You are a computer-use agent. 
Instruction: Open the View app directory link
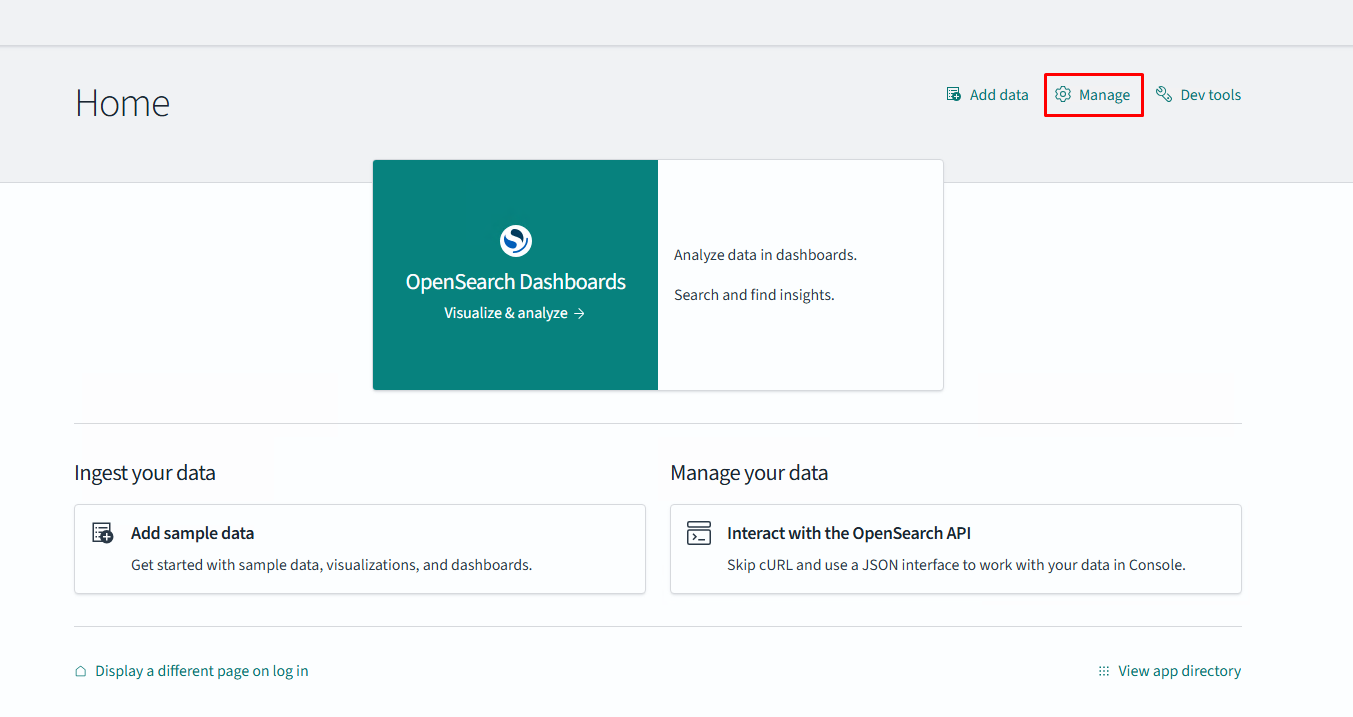(x=1179, y=671)
